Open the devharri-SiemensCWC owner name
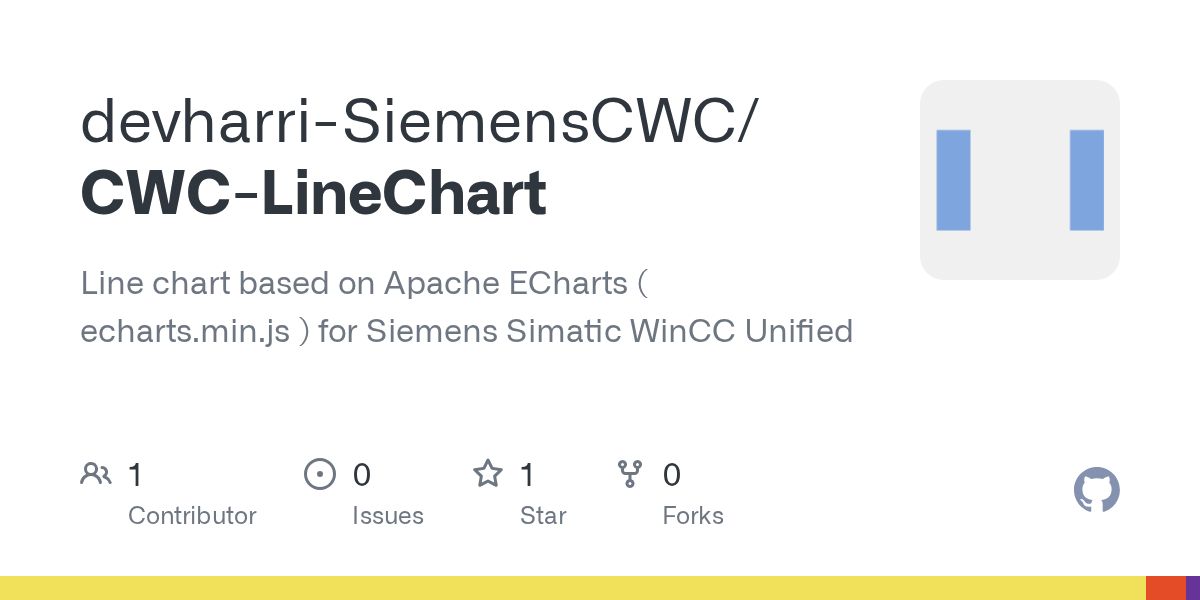Screen dimensions: 1200x600 [x=419, y=122]
